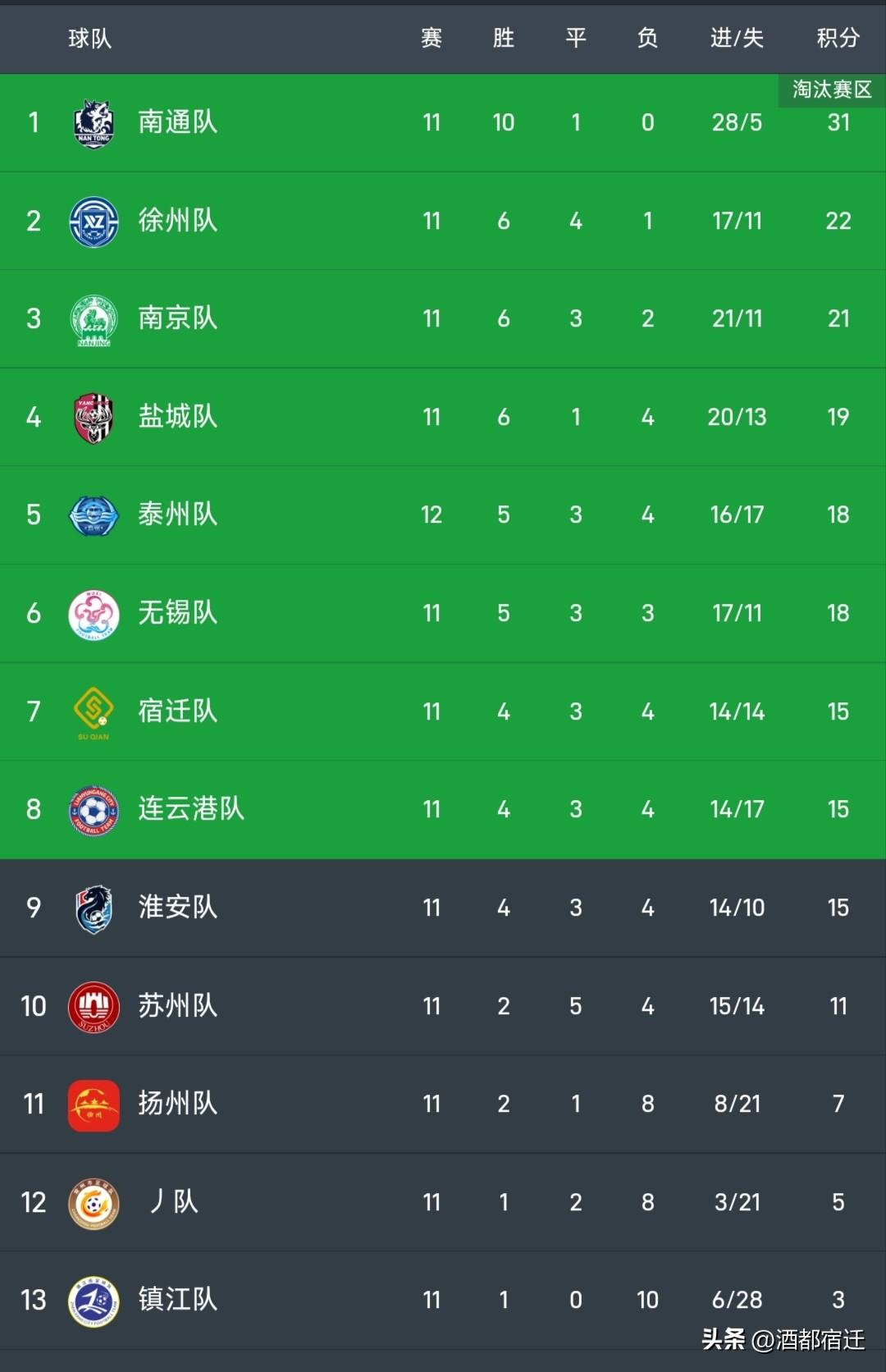
Task: Open the rank 12 team logo
Action: click(94, 1204)
